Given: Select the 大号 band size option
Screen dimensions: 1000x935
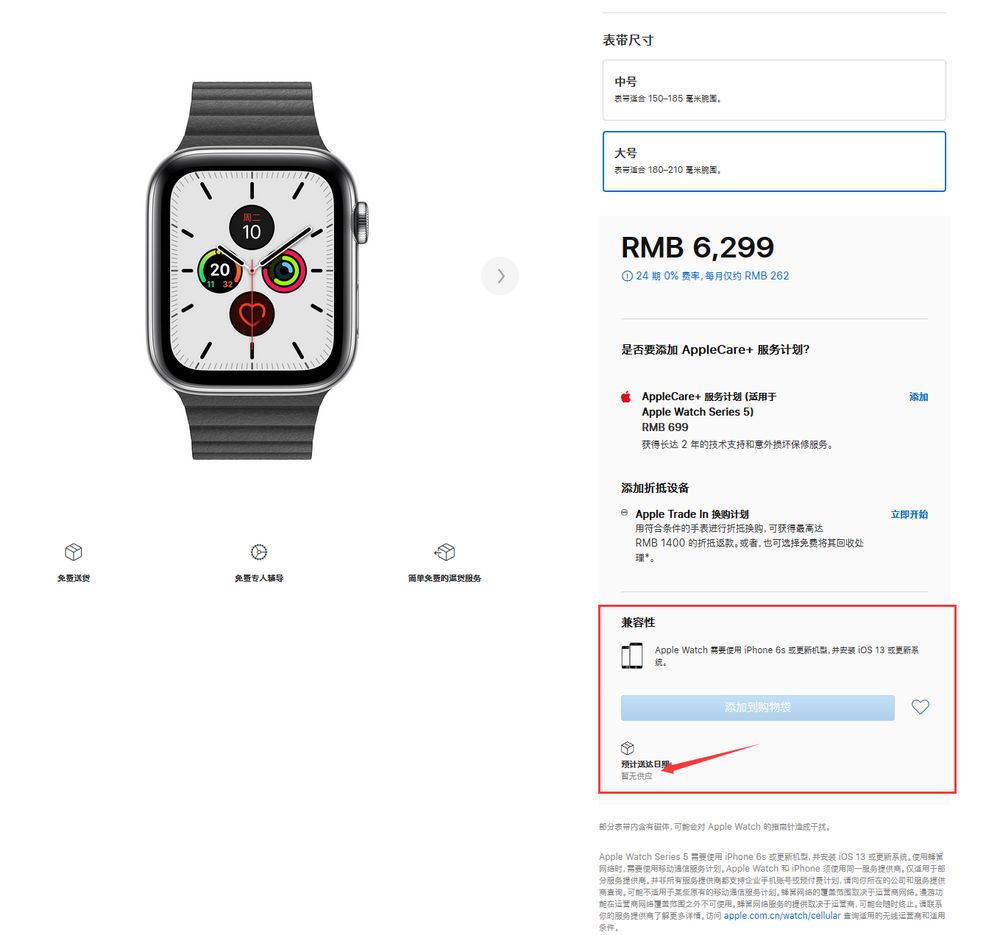Looking at the screenshot, I should click(x=774, y=161).
